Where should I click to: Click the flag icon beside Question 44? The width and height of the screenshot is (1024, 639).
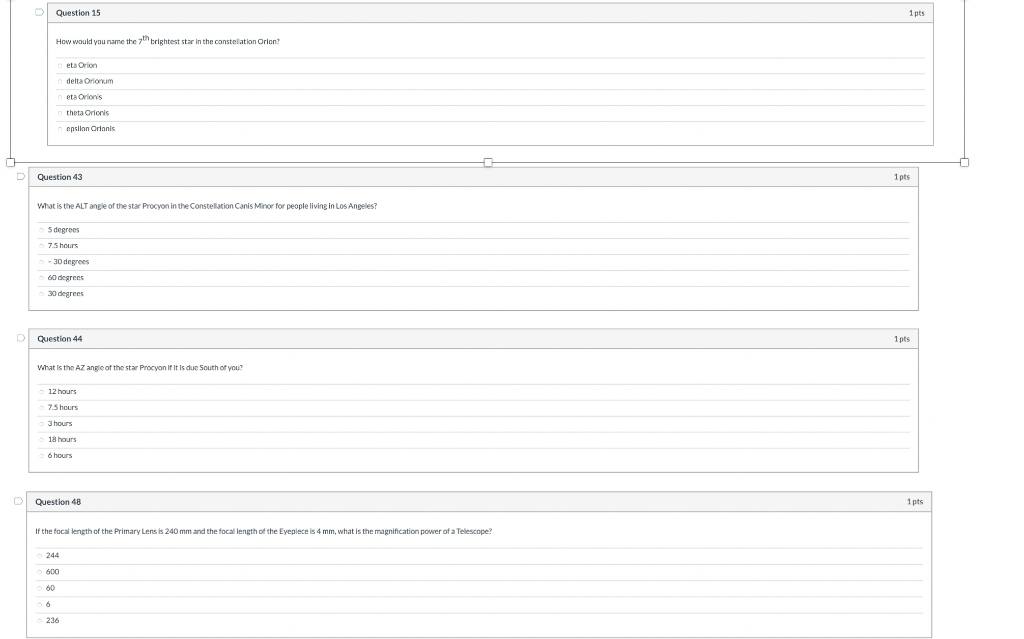pos(21,338)
